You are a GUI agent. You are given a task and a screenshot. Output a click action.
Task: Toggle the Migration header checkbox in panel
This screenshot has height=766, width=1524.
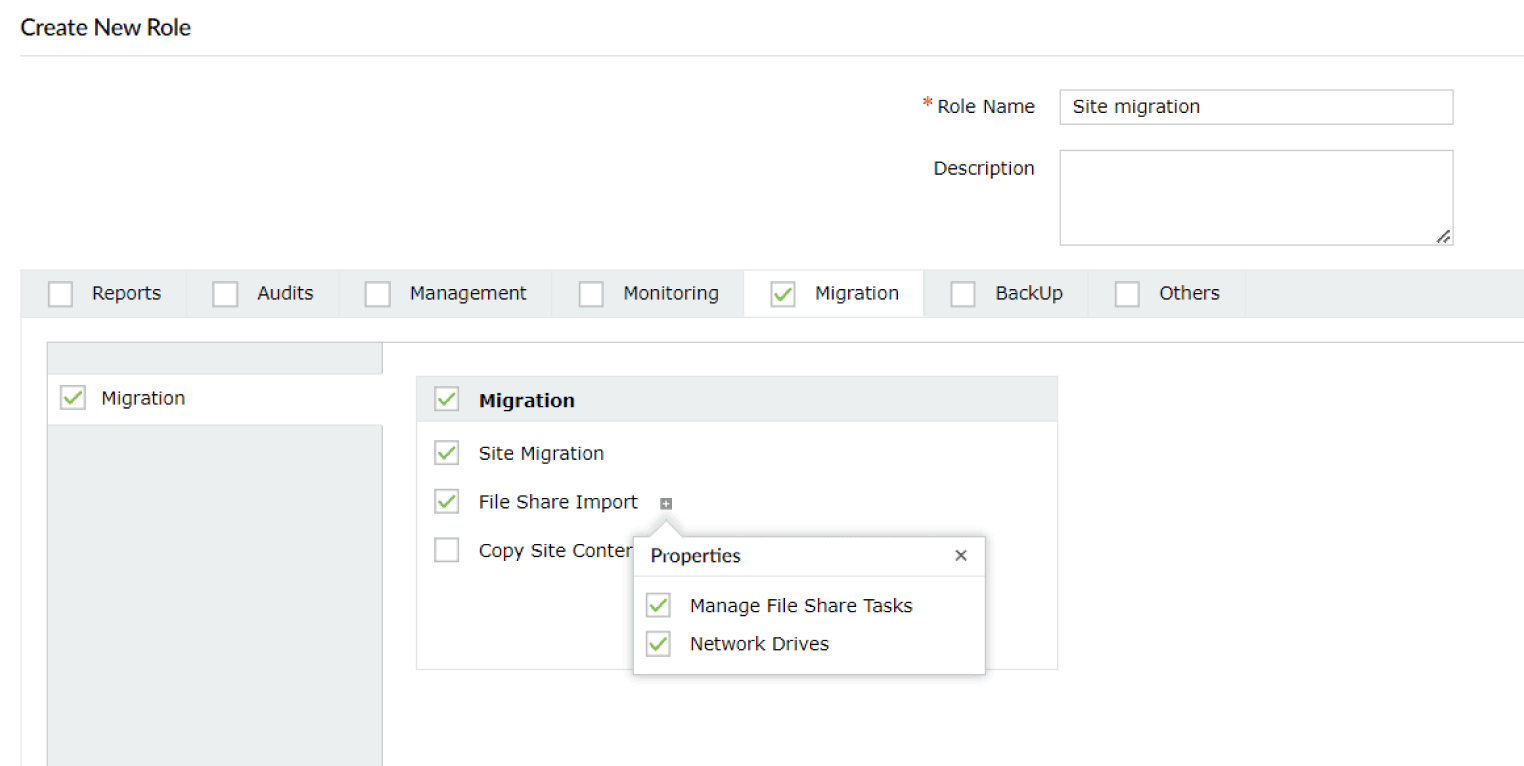click(x=447, y=400)
